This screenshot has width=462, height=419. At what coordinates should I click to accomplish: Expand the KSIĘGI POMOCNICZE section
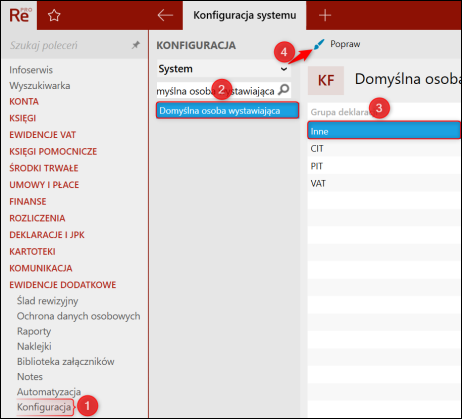(53, 151)
